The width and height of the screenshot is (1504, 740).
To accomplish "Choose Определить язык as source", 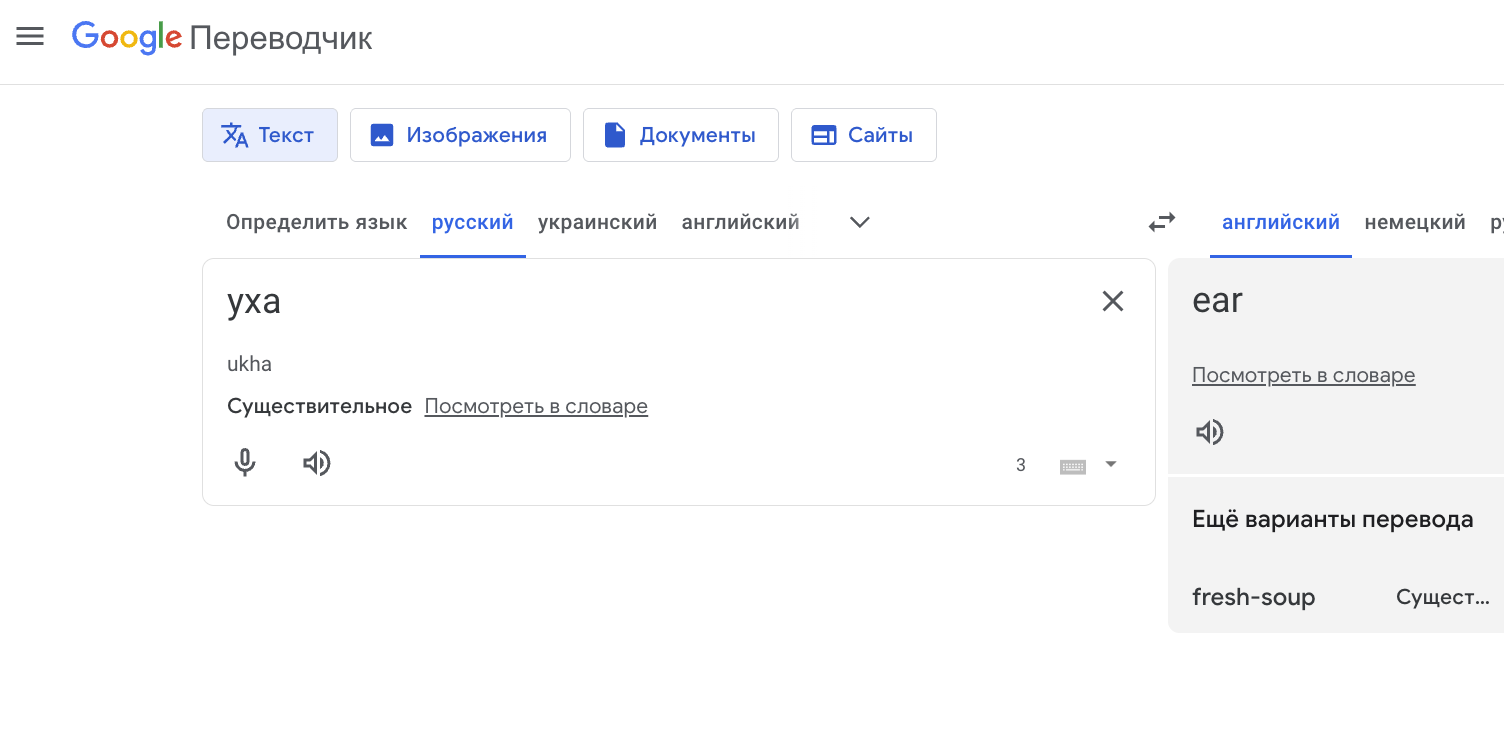I will [316, 222].
